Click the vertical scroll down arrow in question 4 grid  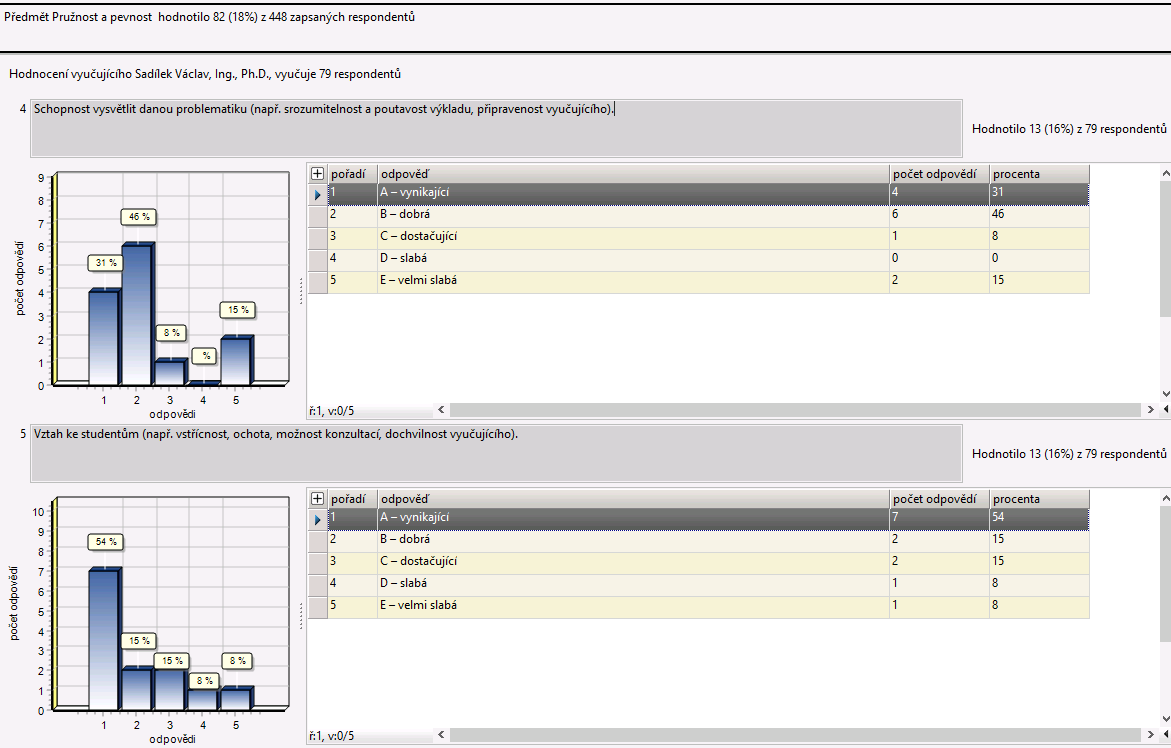(x=1165, y=395)
